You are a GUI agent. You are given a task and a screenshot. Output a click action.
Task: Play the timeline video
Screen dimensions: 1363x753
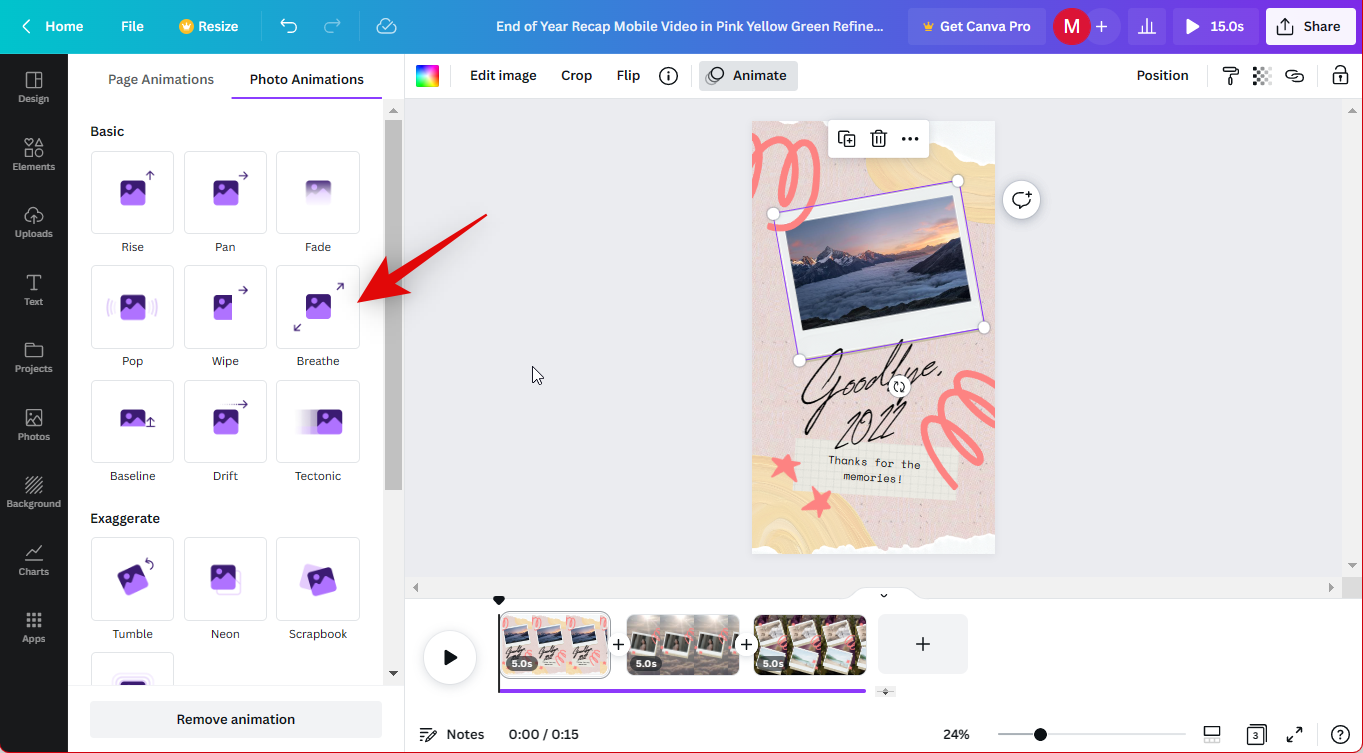pyautogui.click(x=450, y=657)
